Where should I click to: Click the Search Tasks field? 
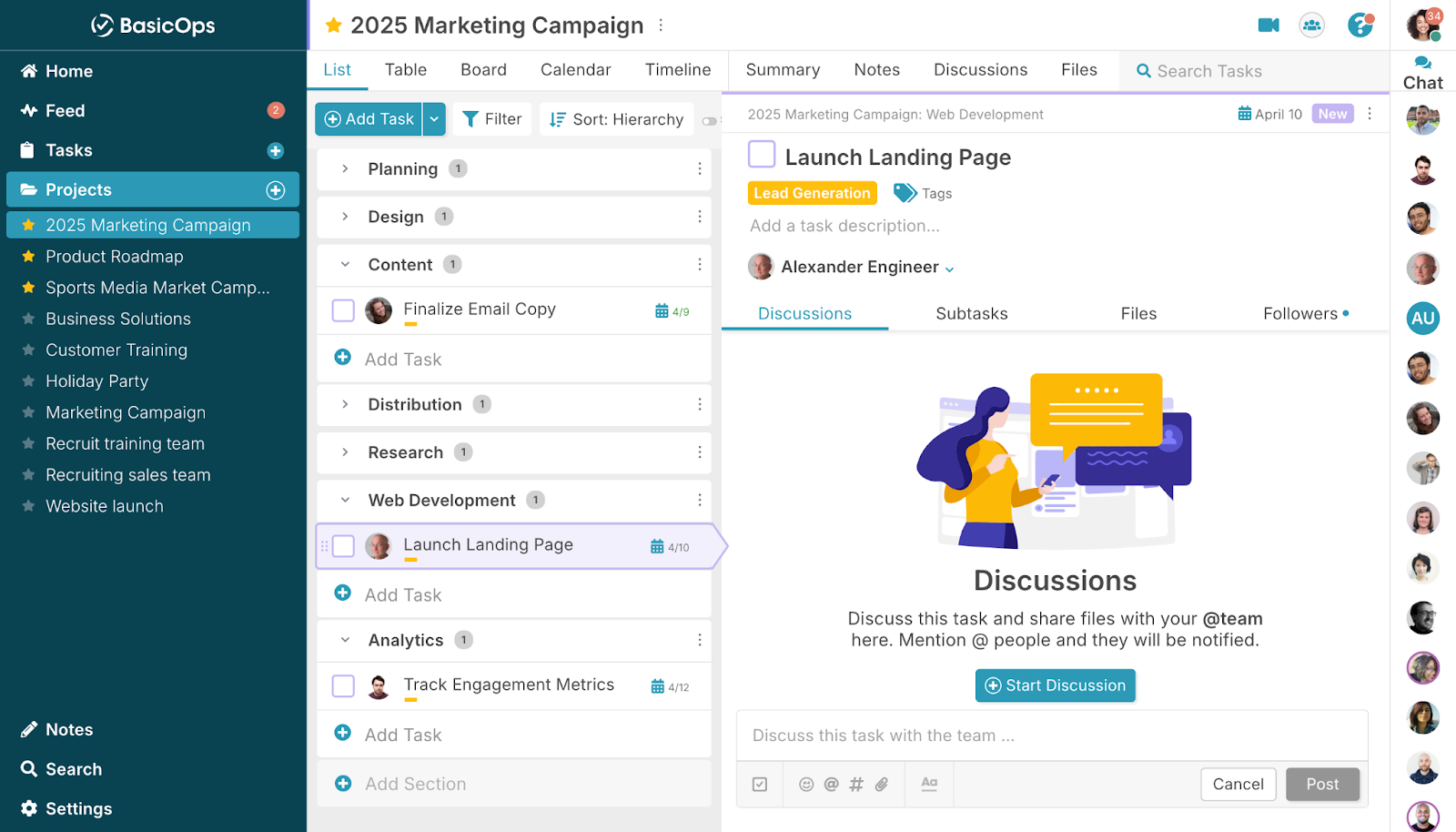1208,71
